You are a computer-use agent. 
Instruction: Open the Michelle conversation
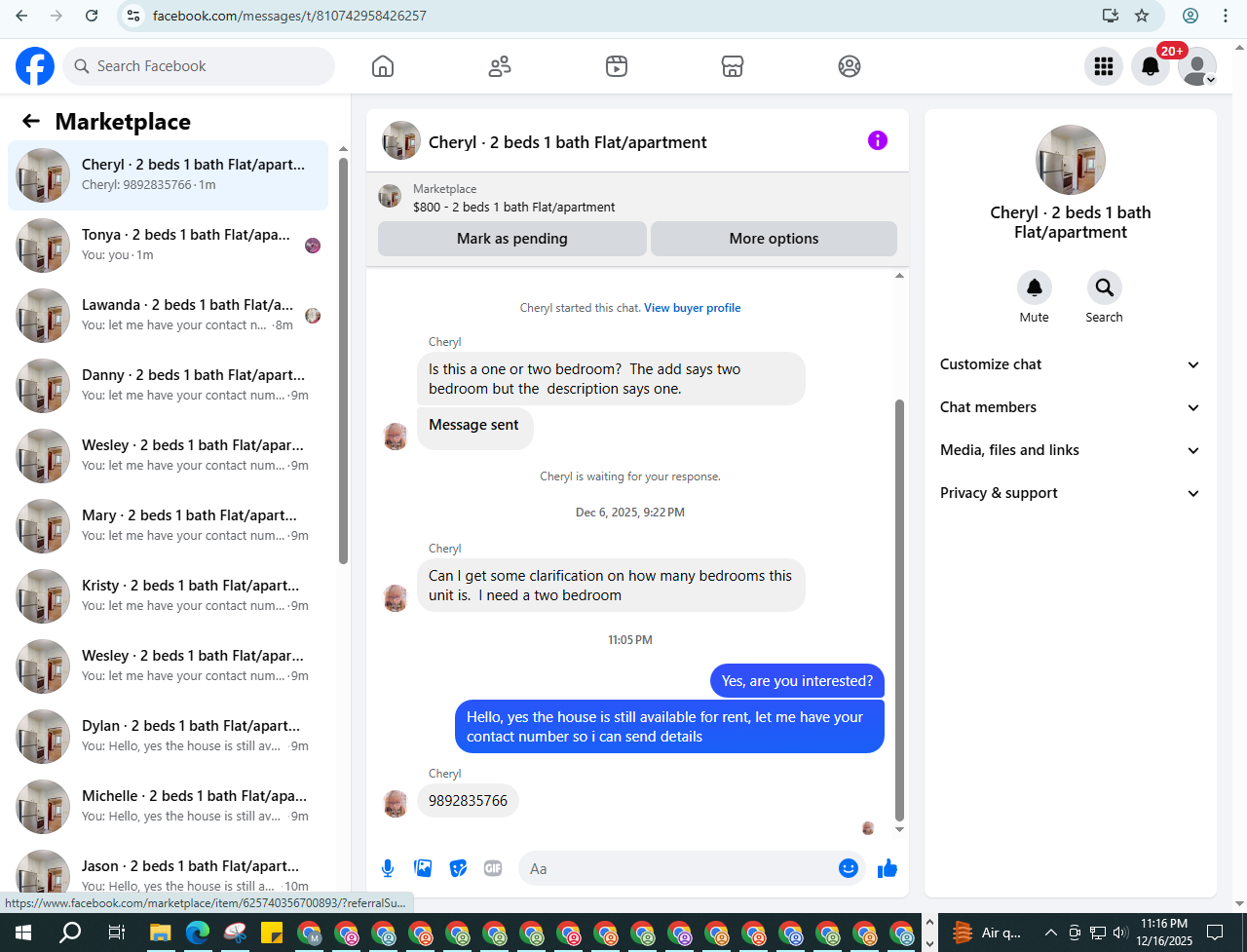[168, 807]
